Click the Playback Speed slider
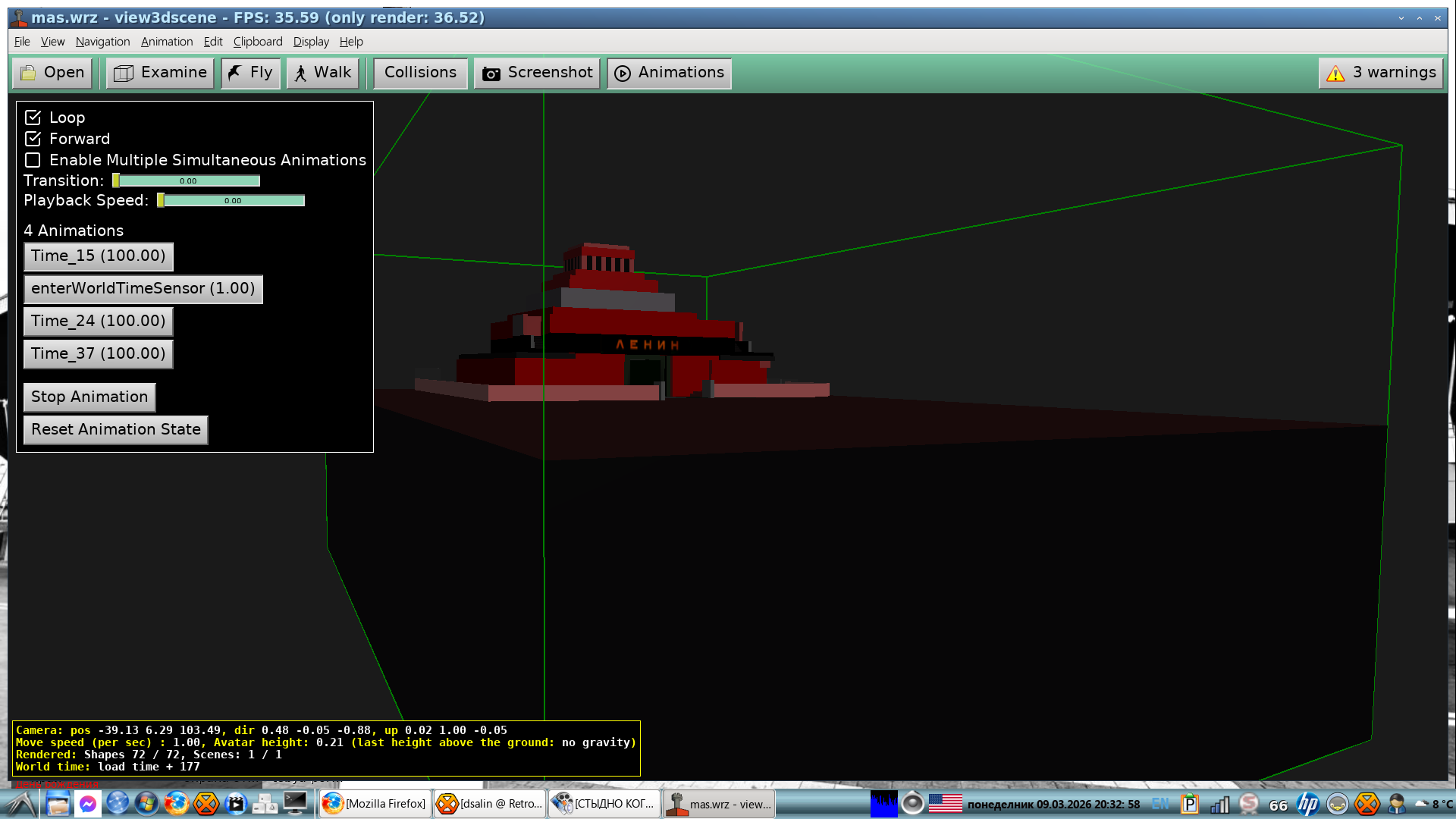The image size is (1456, 819). 231,201
